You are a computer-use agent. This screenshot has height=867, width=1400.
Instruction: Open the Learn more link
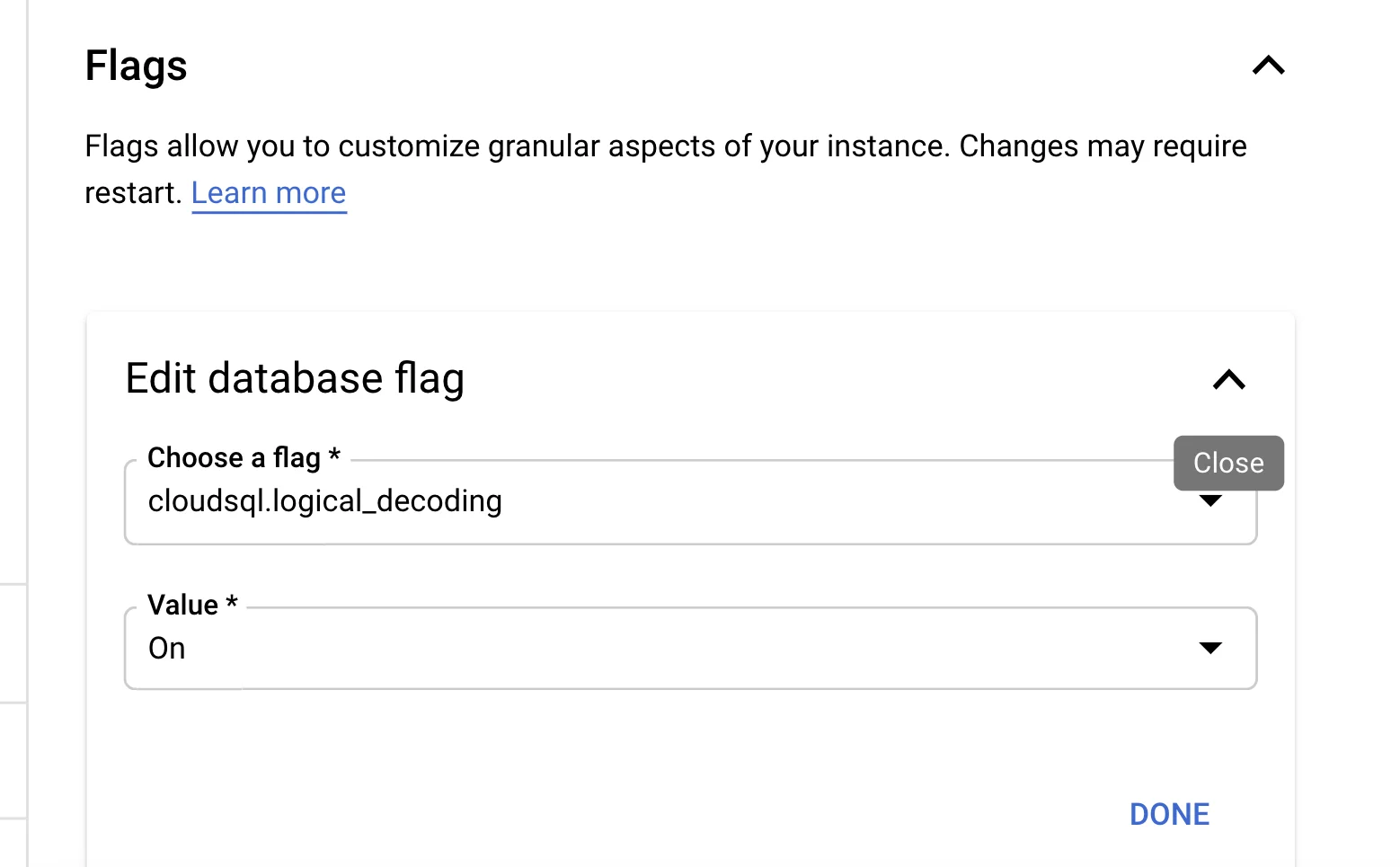coord(269,193)
